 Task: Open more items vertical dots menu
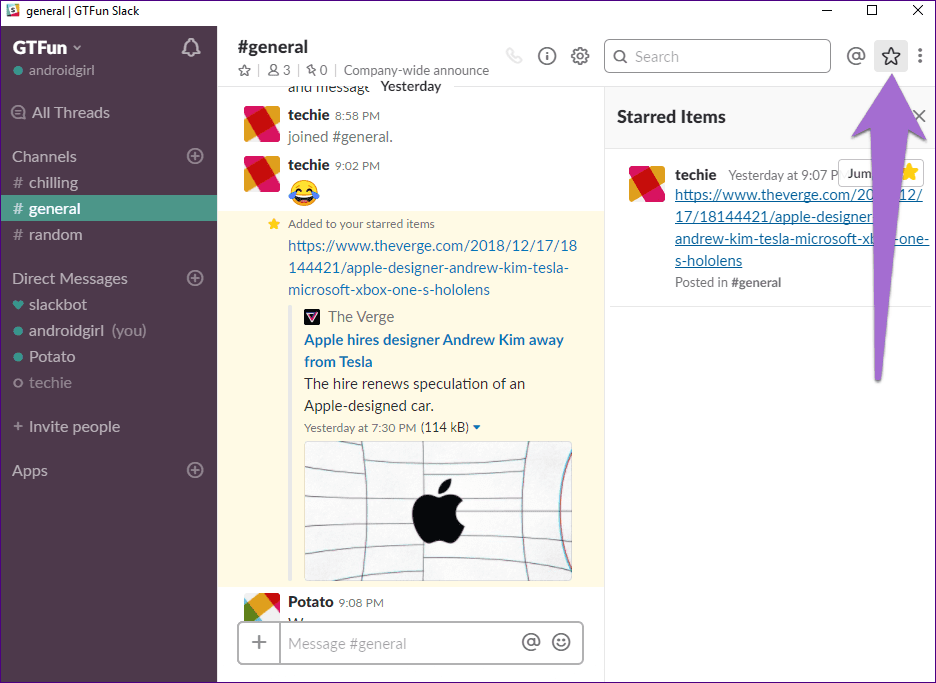tap(920, 56)
